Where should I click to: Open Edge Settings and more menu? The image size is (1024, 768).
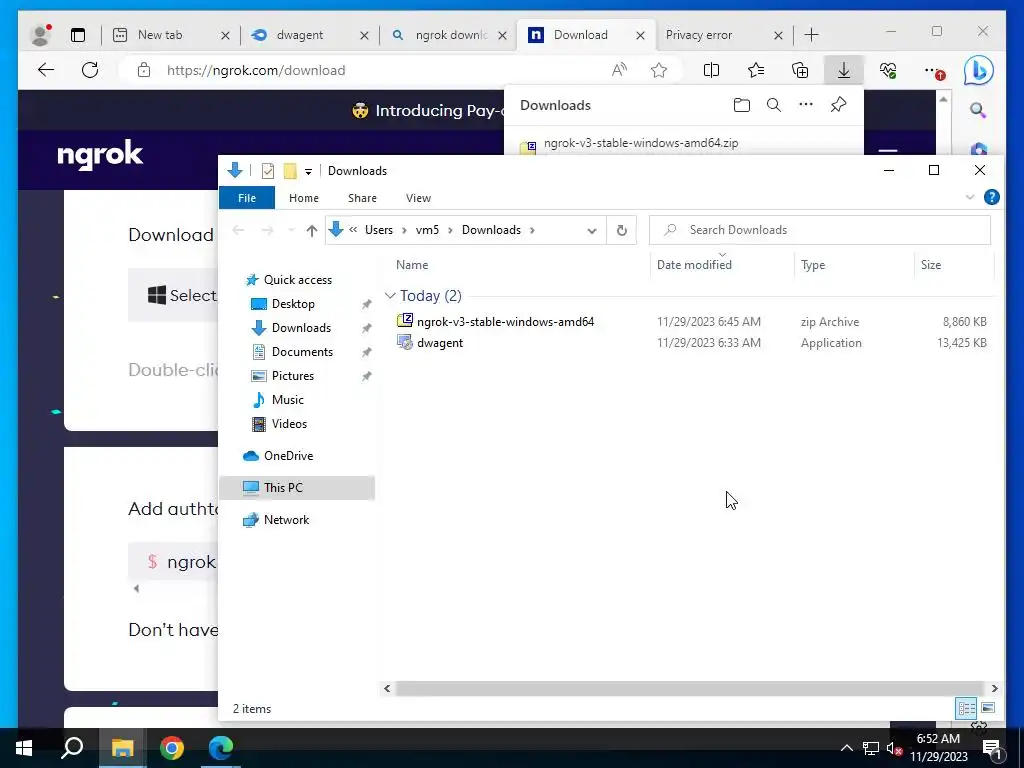934,71
